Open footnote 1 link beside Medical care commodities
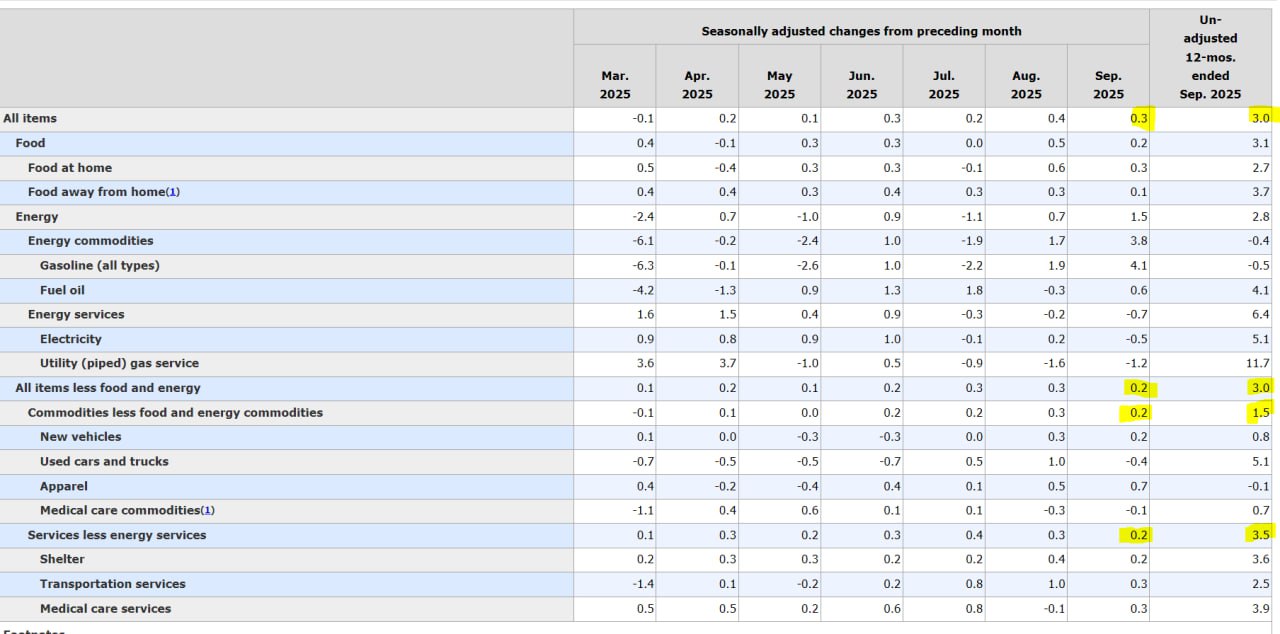Screen dimensions: 1280x634 click(x=208, y=510)
